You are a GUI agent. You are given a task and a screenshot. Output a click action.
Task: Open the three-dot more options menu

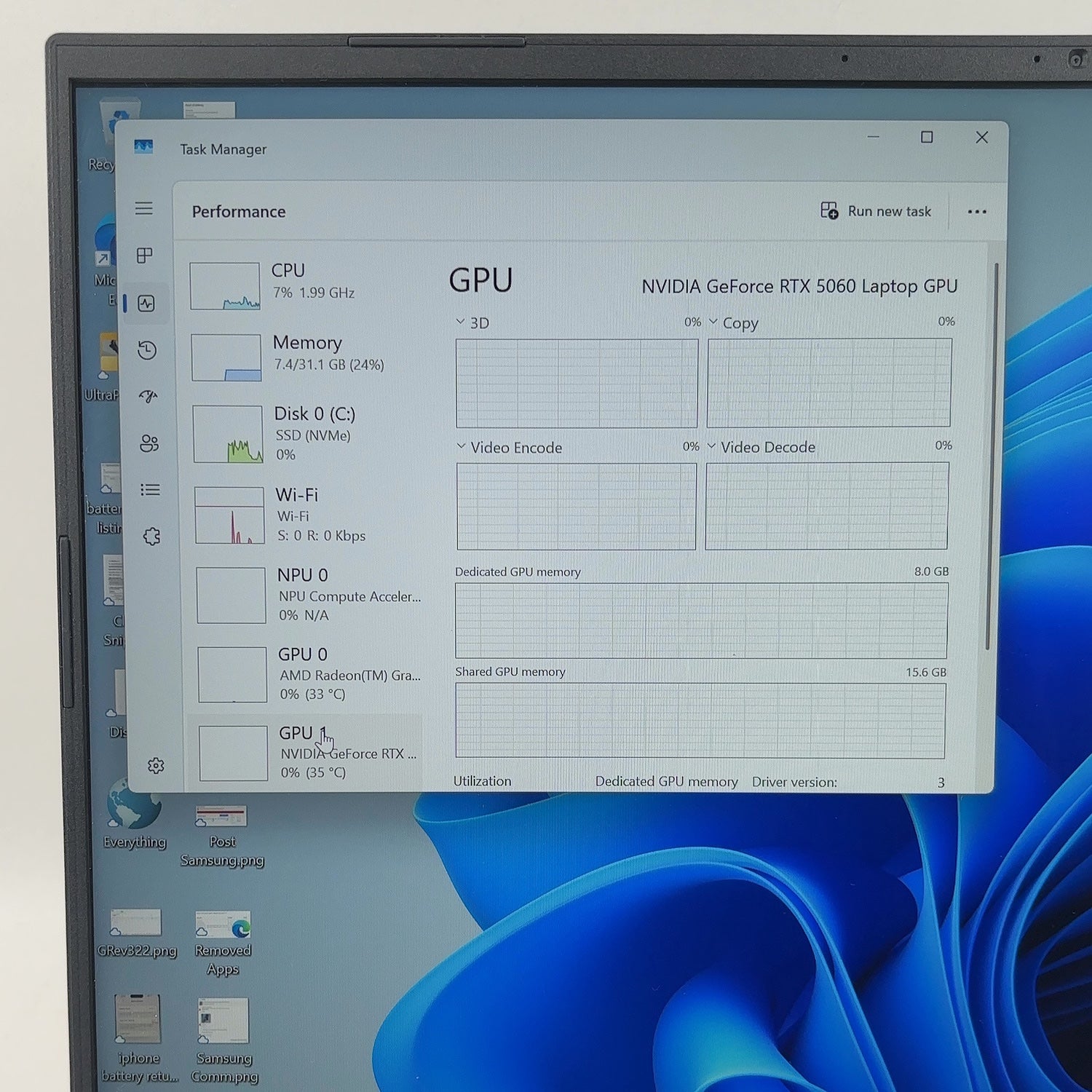(977, 212)
